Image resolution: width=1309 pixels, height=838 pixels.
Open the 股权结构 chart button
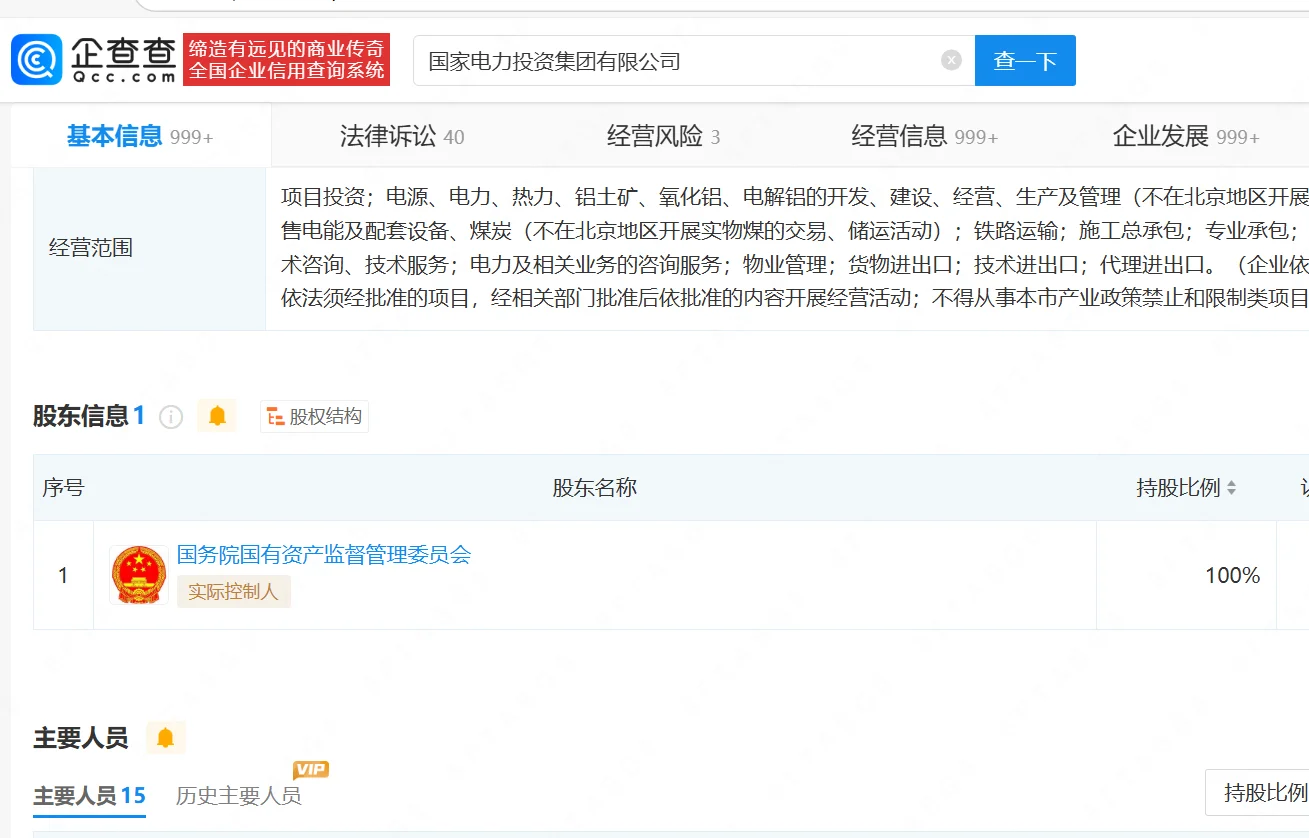click(314, 416)
